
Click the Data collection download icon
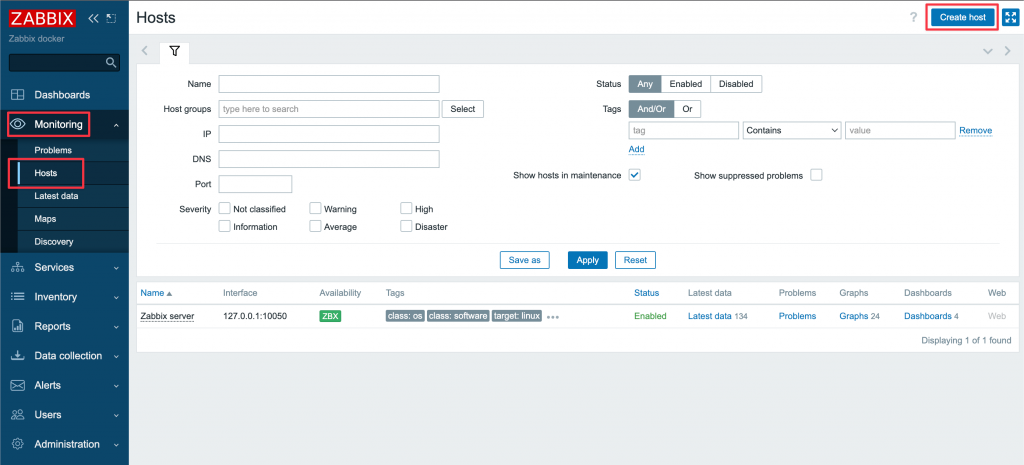(18, 356)
